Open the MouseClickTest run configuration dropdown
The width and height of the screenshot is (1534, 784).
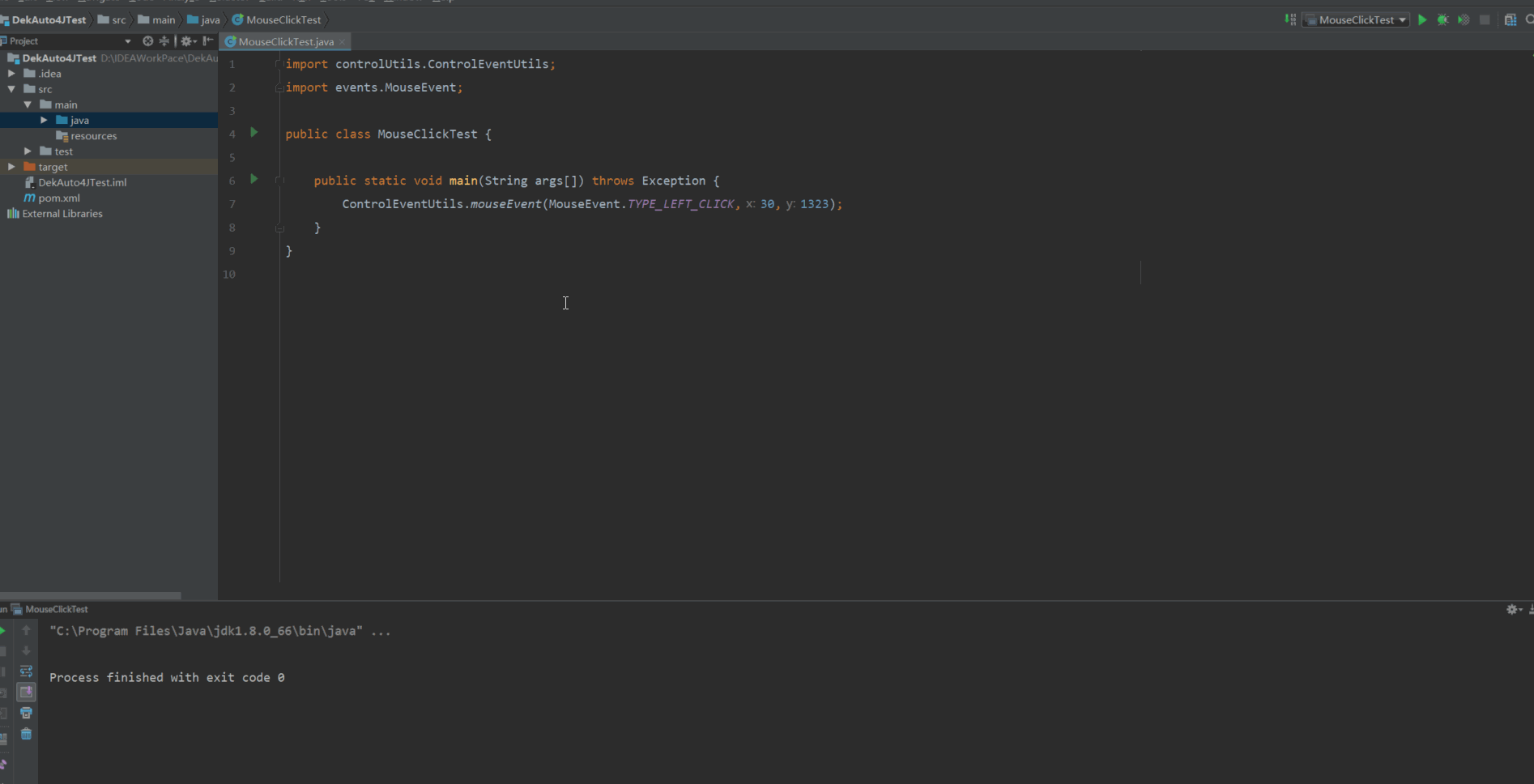click(x=1356, y=19)
